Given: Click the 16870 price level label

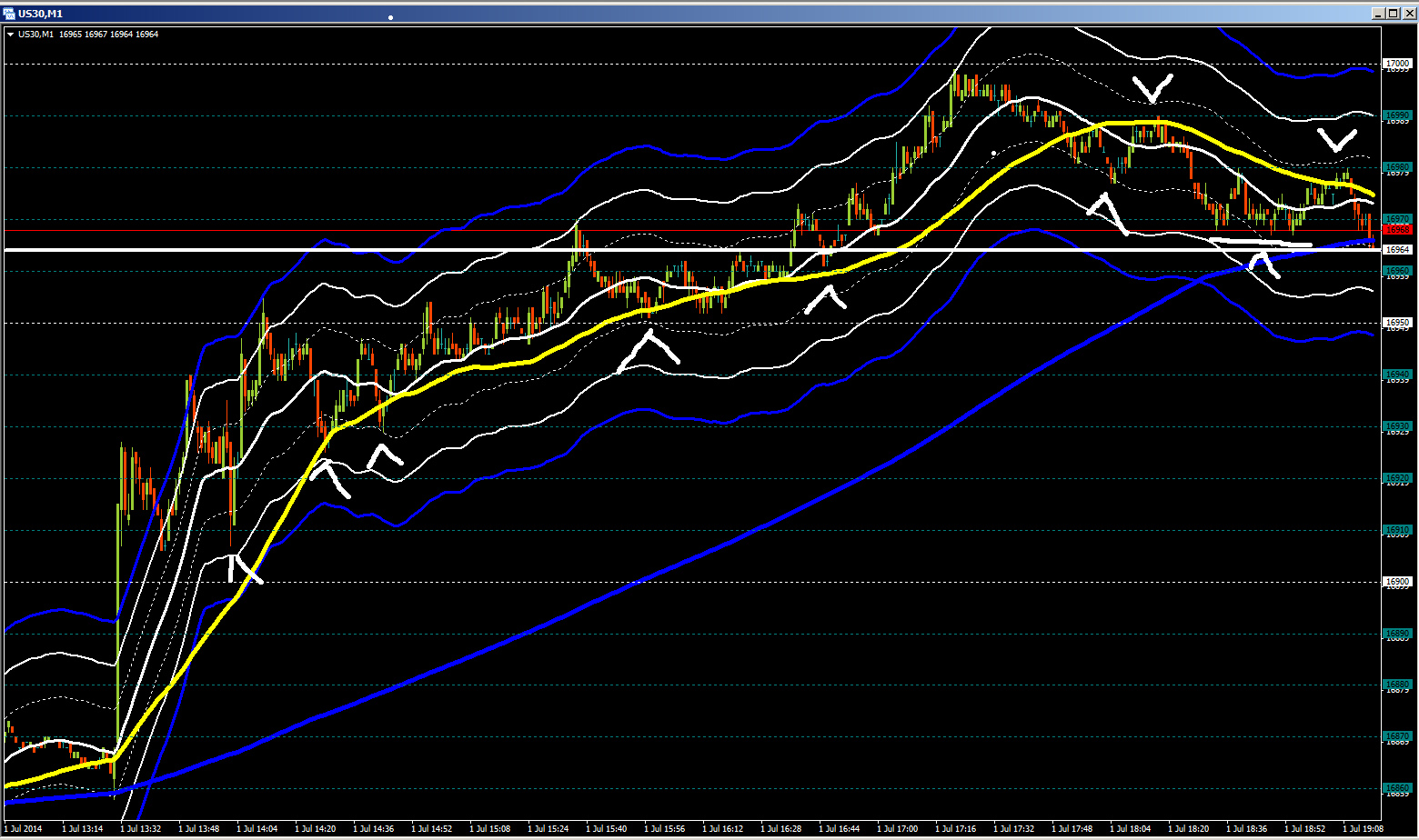Looking at the screenshot, I should click(x=1397, y=736).
